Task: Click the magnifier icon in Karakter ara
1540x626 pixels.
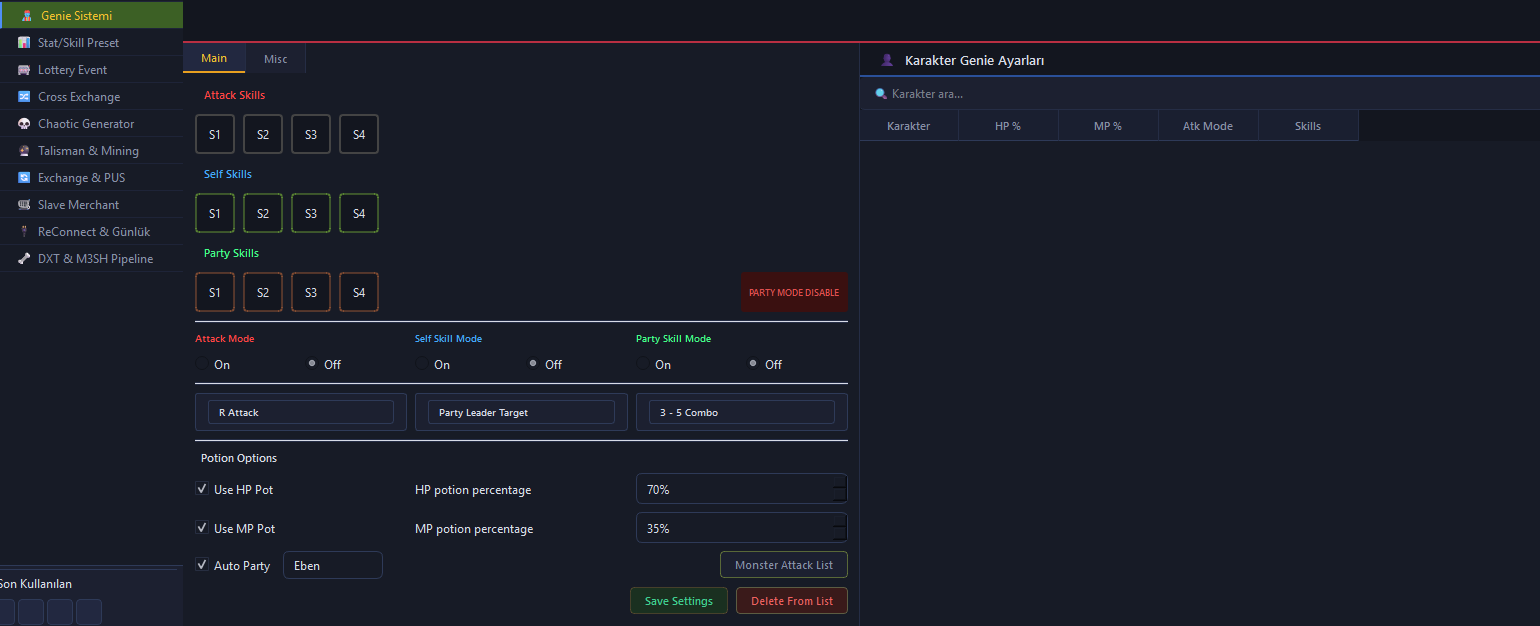Action: (881, 94)
